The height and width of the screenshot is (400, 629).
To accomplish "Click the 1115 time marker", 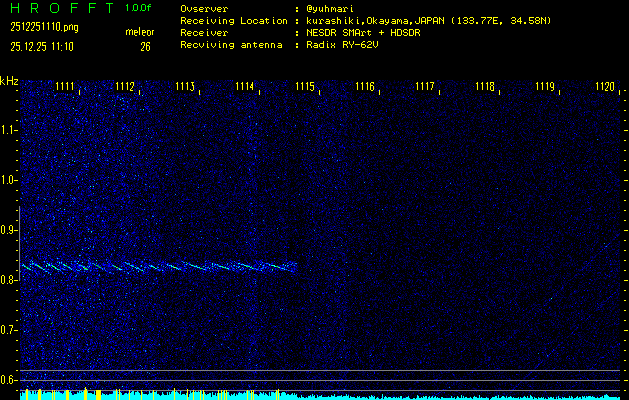I will tap(305, 87).
